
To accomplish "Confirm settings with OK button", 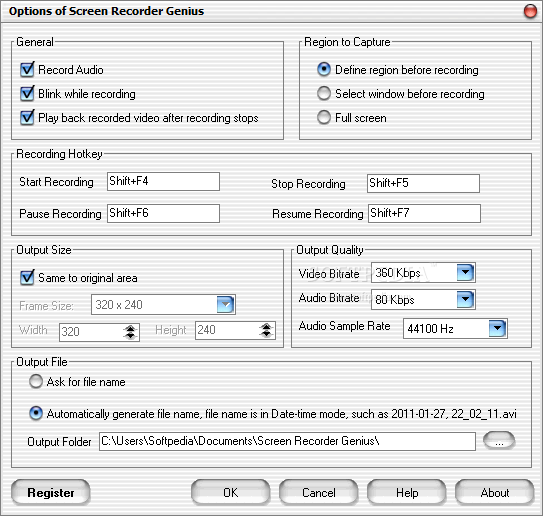I will [x=231, y=492].
